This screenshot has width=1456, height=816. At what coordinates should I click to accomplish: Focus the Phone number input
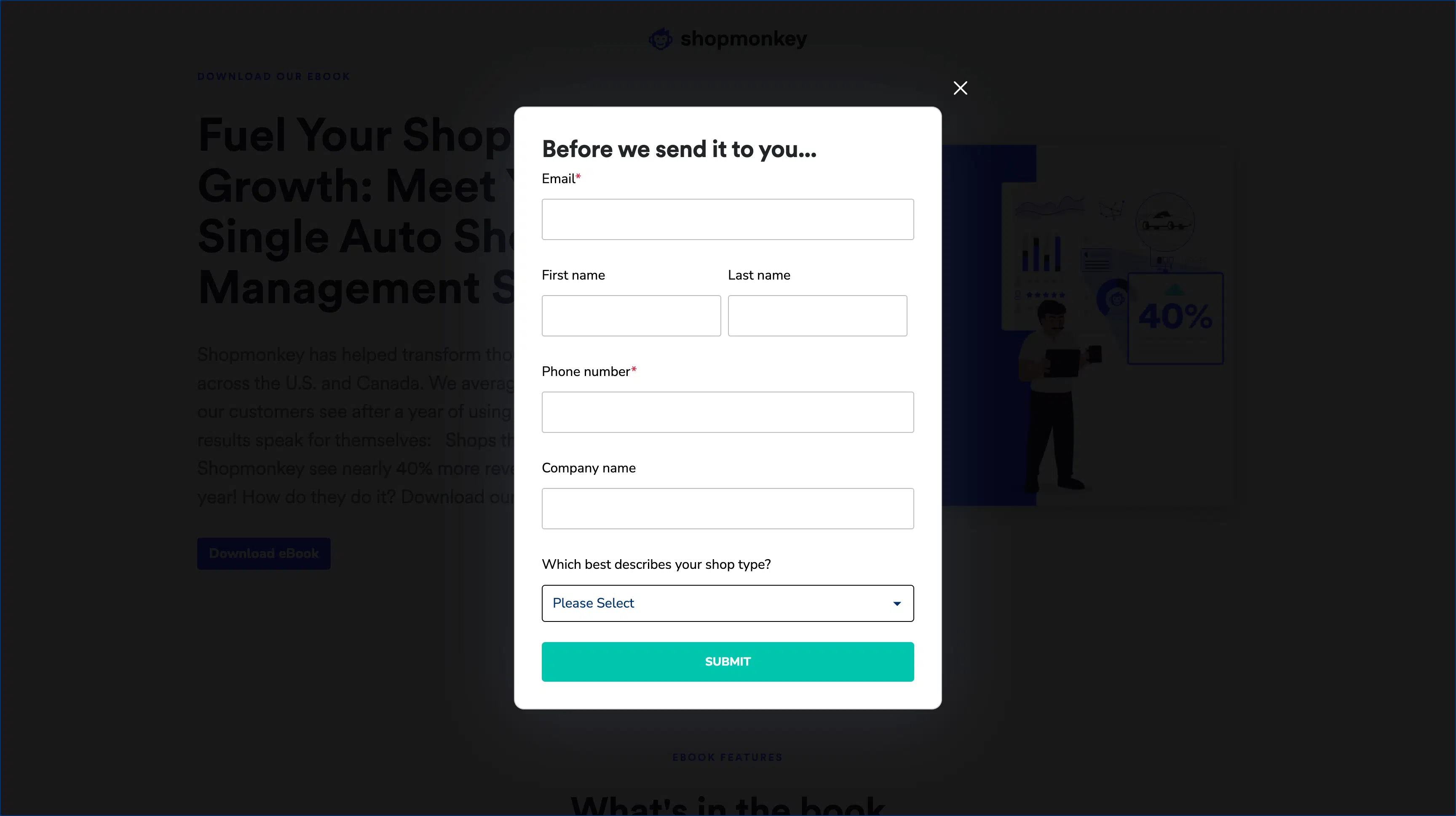click(728, 412)
